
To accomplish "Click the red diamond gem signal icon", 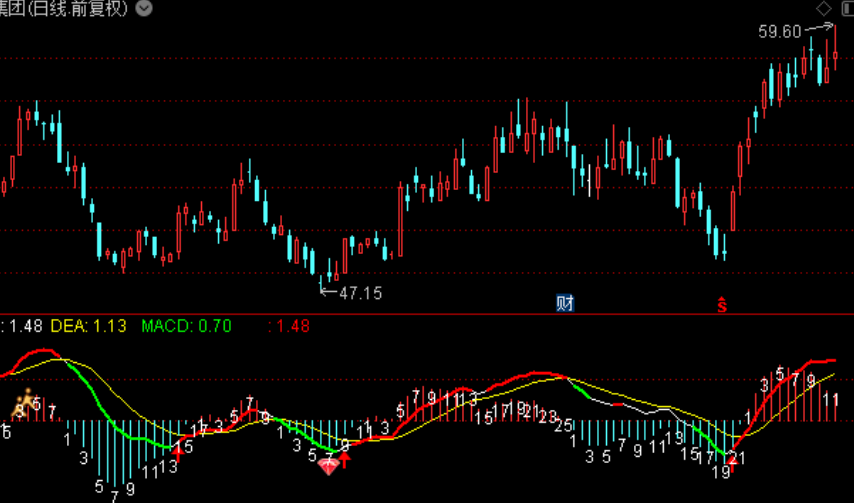I will [x=328, y=466].
